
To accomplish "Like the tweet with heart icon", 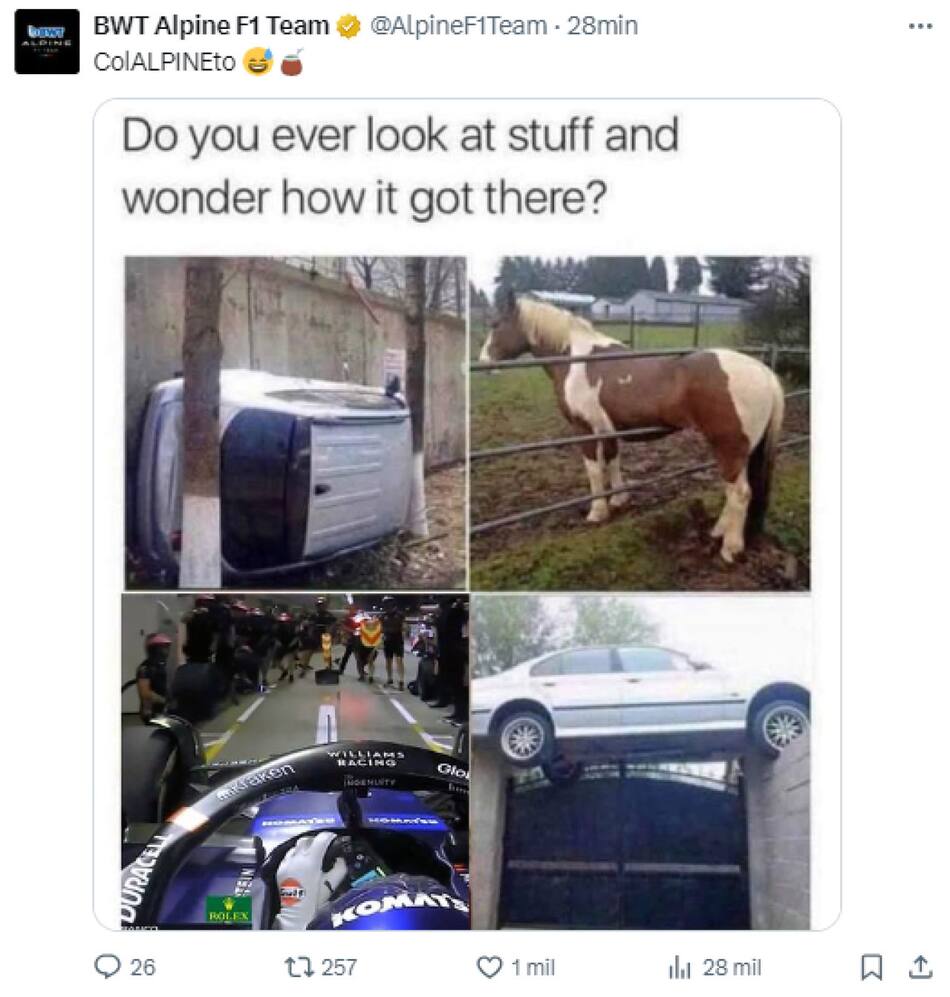I will point(489,967).
